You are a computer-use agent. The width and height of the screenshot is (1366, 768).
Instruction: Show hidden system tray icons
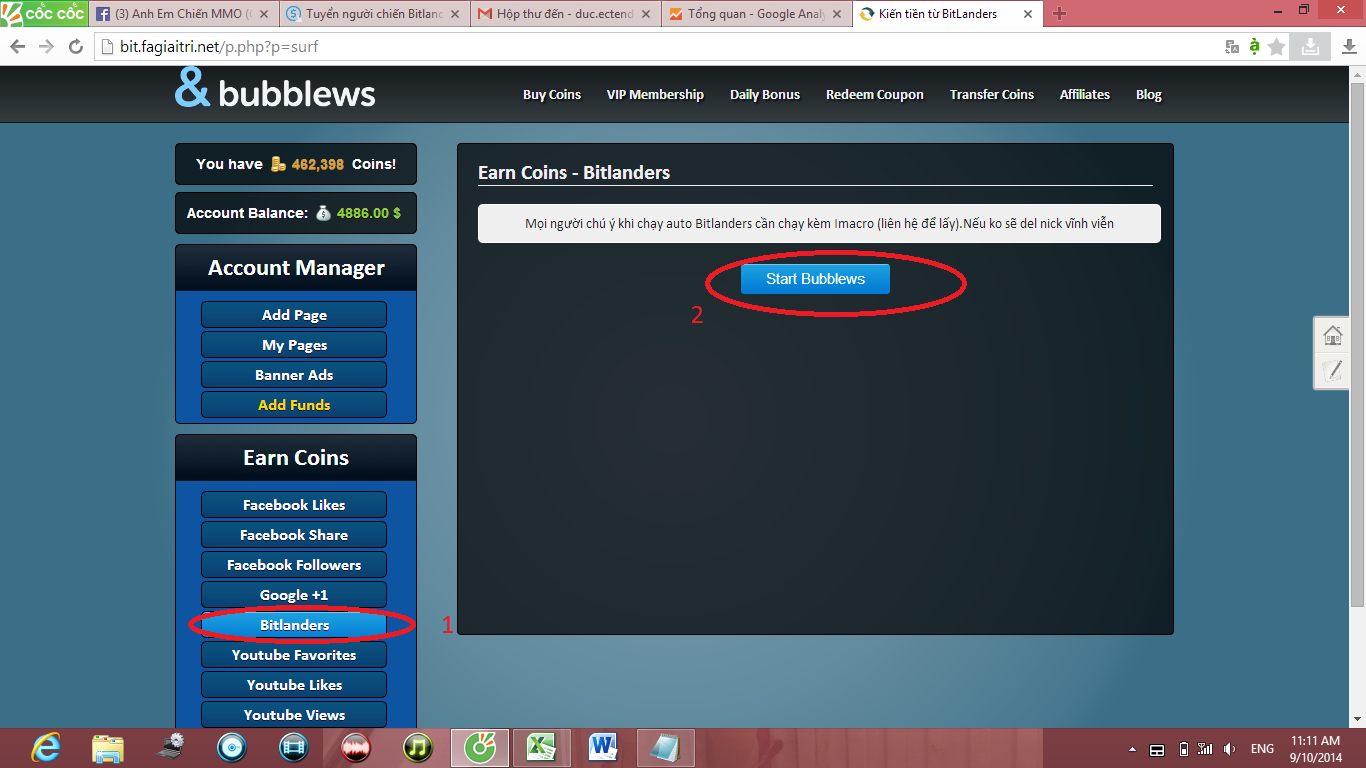click(x=1132, y=749)
